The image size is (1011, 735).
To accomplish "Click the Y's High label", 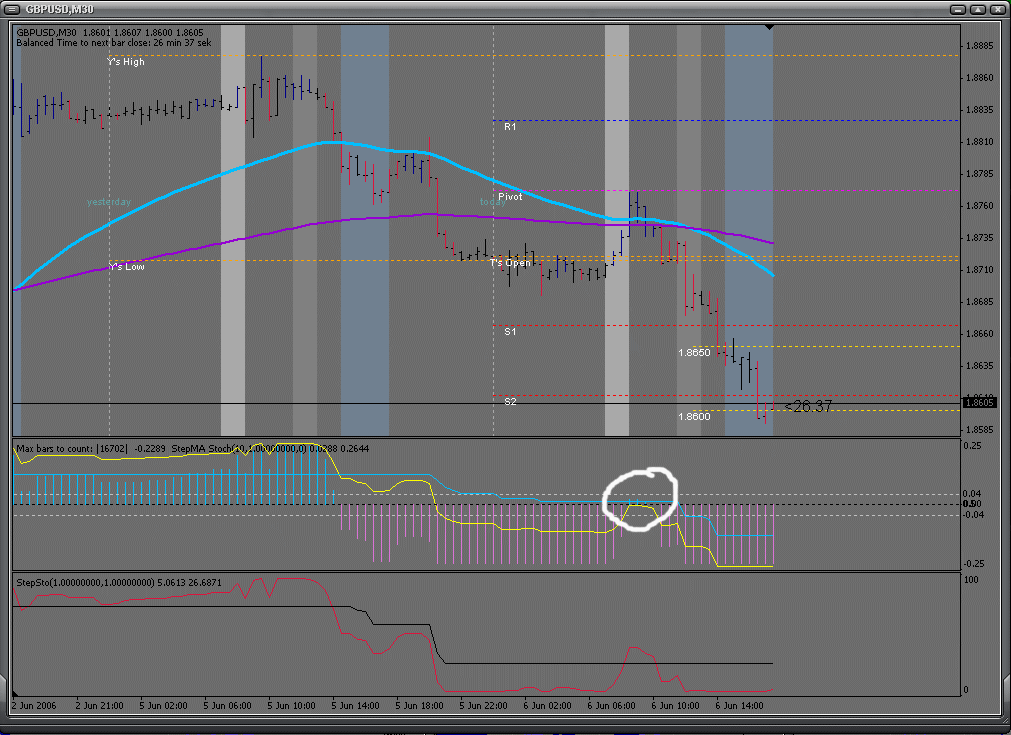I will click(126, 62).
